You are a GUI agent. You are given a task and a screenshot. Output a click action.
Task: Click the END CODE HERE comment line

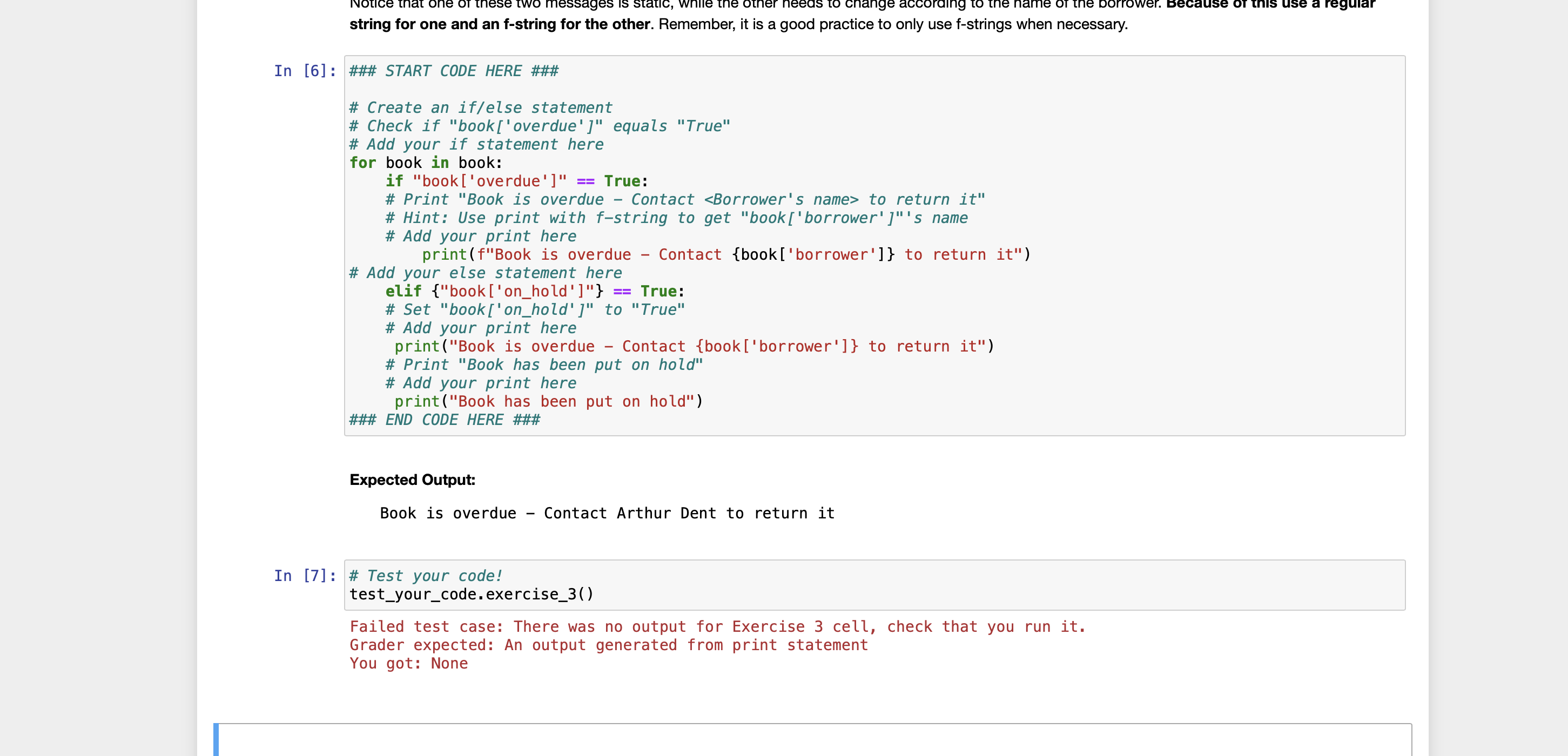pos(445,420)
